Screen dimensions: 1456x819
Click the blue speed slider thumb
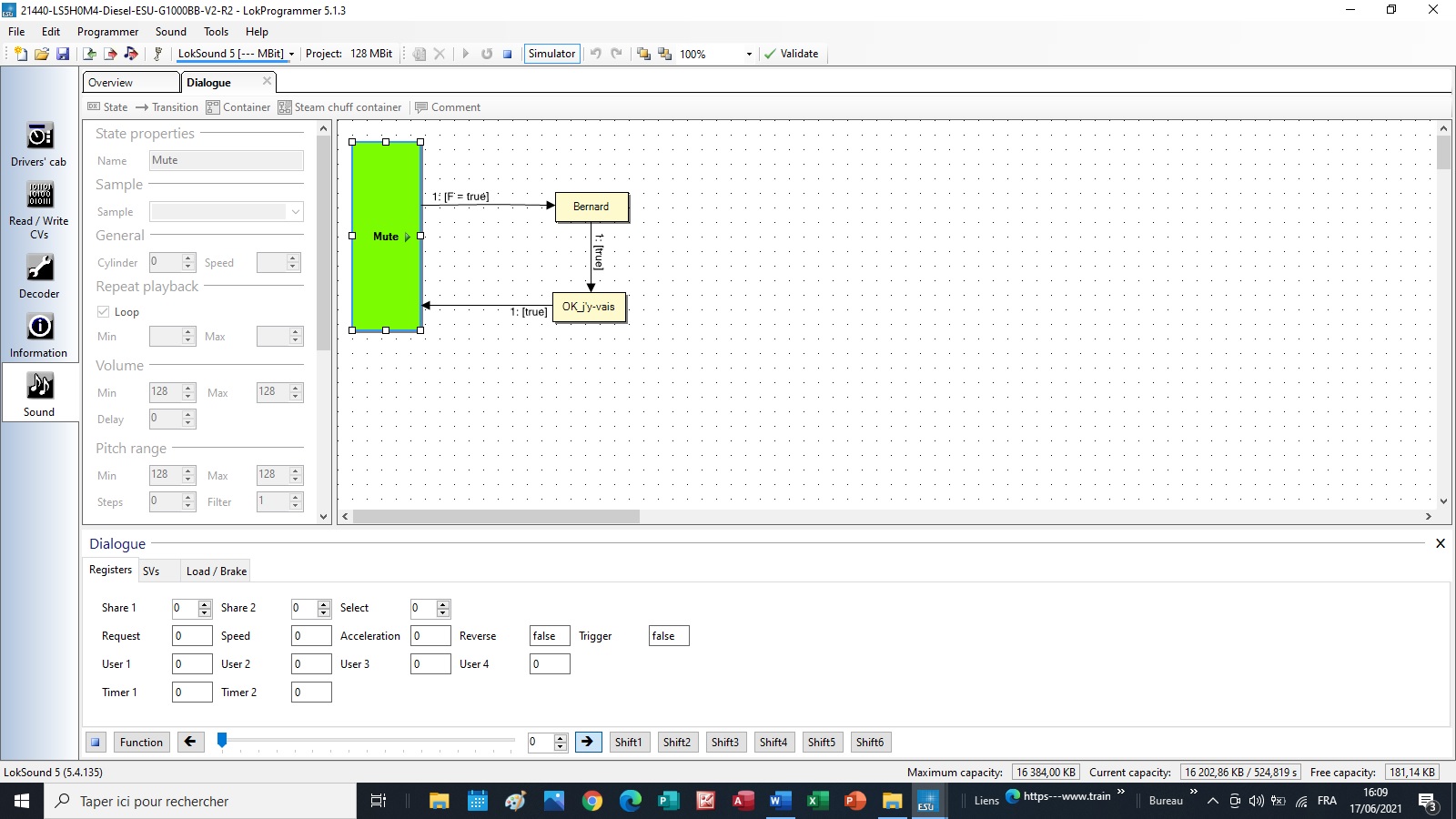click(221, 741)
